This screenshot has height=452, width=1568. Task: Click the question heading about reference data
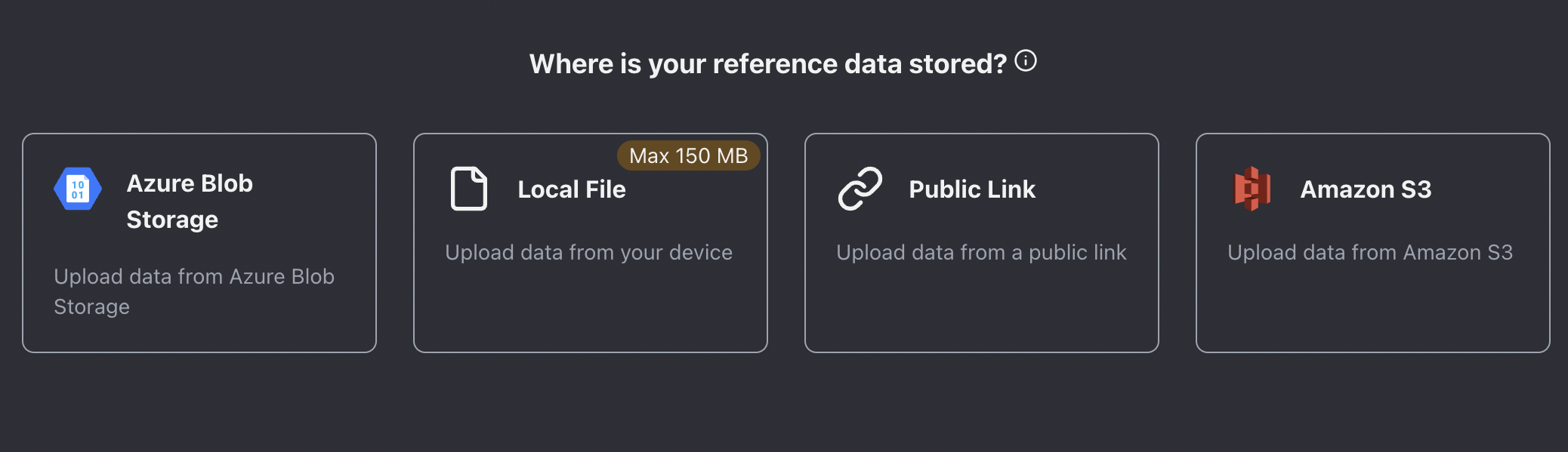(768, 64)
